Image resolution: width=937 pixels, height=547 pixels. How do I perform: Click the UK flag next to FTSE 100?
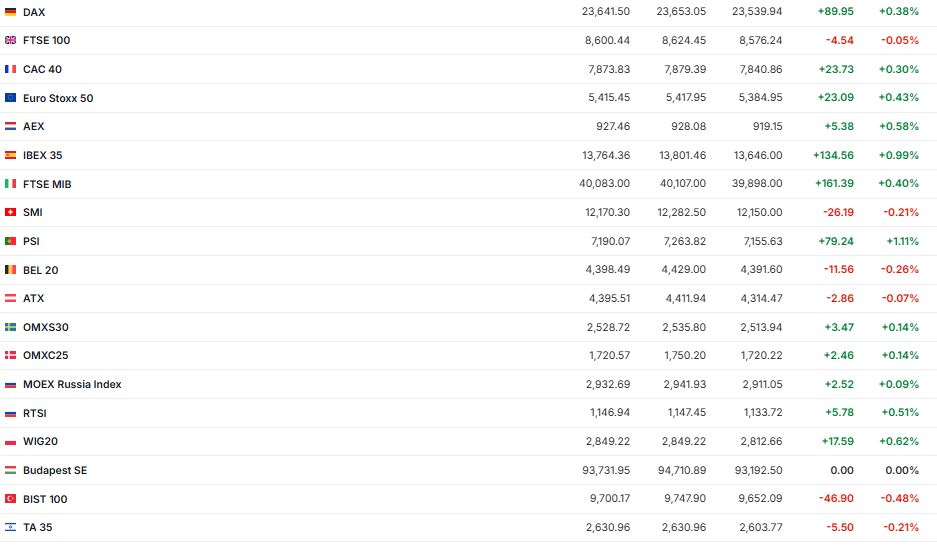pos(11,40)
